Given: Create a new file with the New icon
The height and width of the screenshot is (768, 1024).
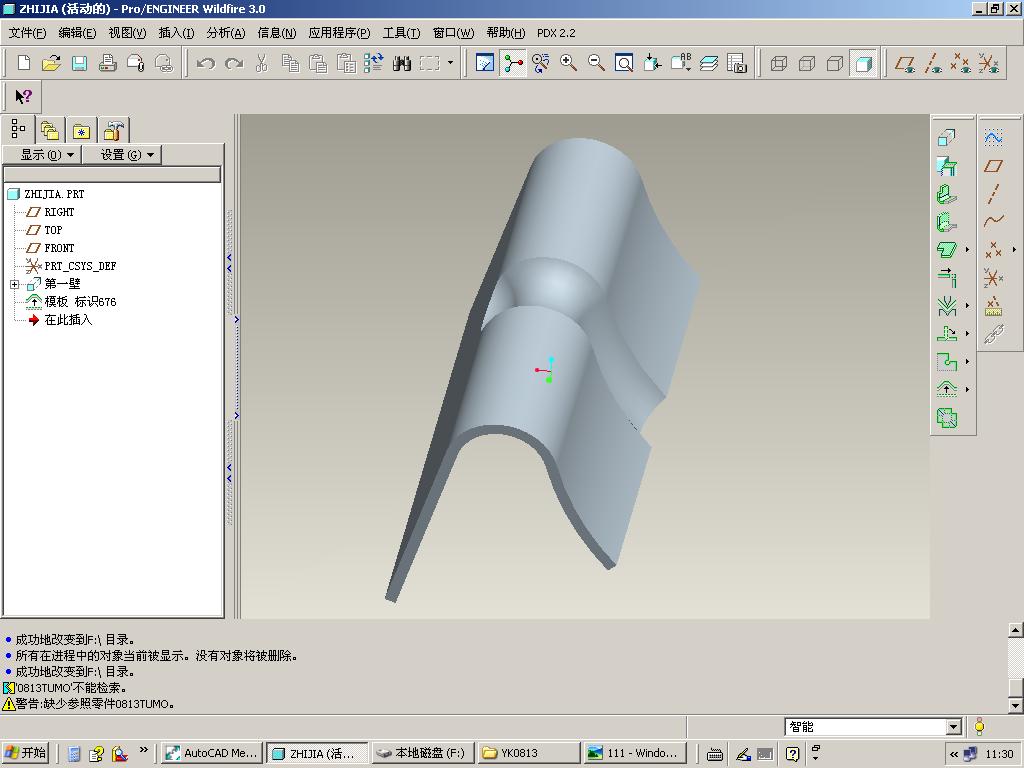Looking at the screenshot, I should [x=24, y=63].
